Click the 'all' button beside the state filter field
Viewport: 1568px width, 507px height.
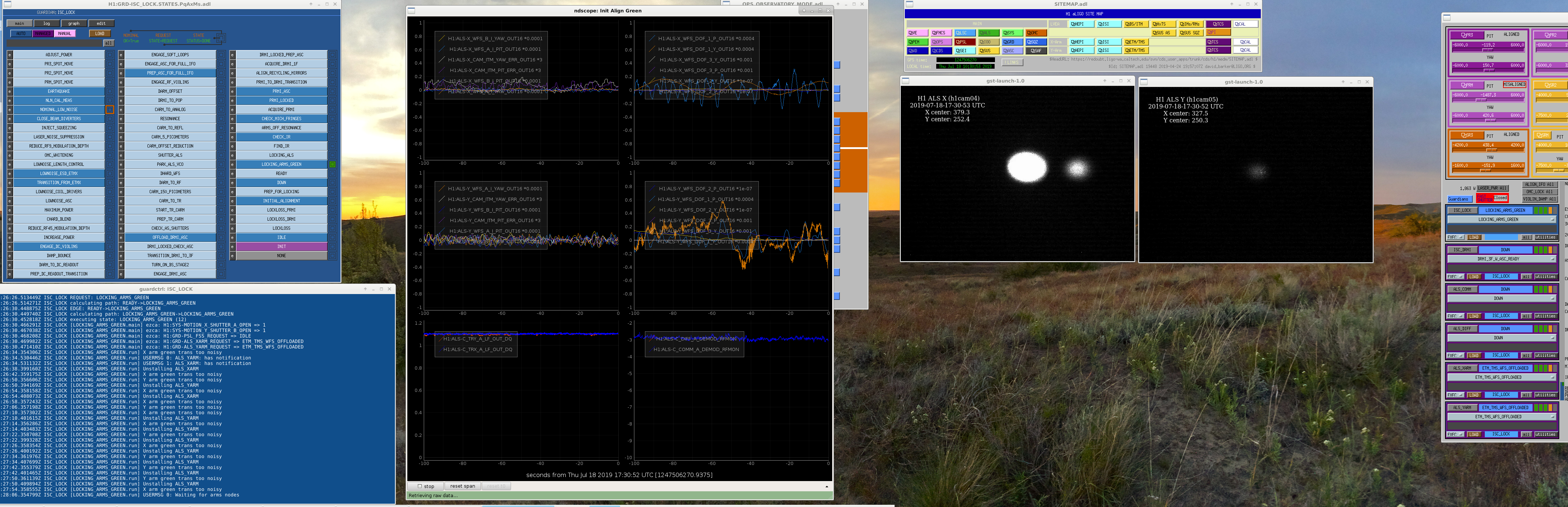(x=109, y=43)
